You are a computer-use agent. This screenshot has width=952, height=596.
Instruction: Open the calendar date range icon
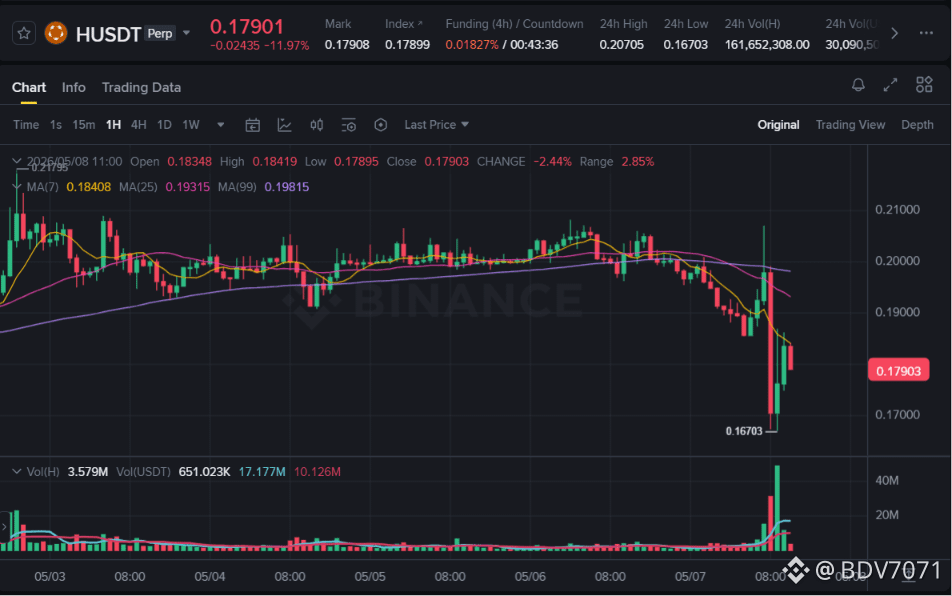click(x=253, y=125)
